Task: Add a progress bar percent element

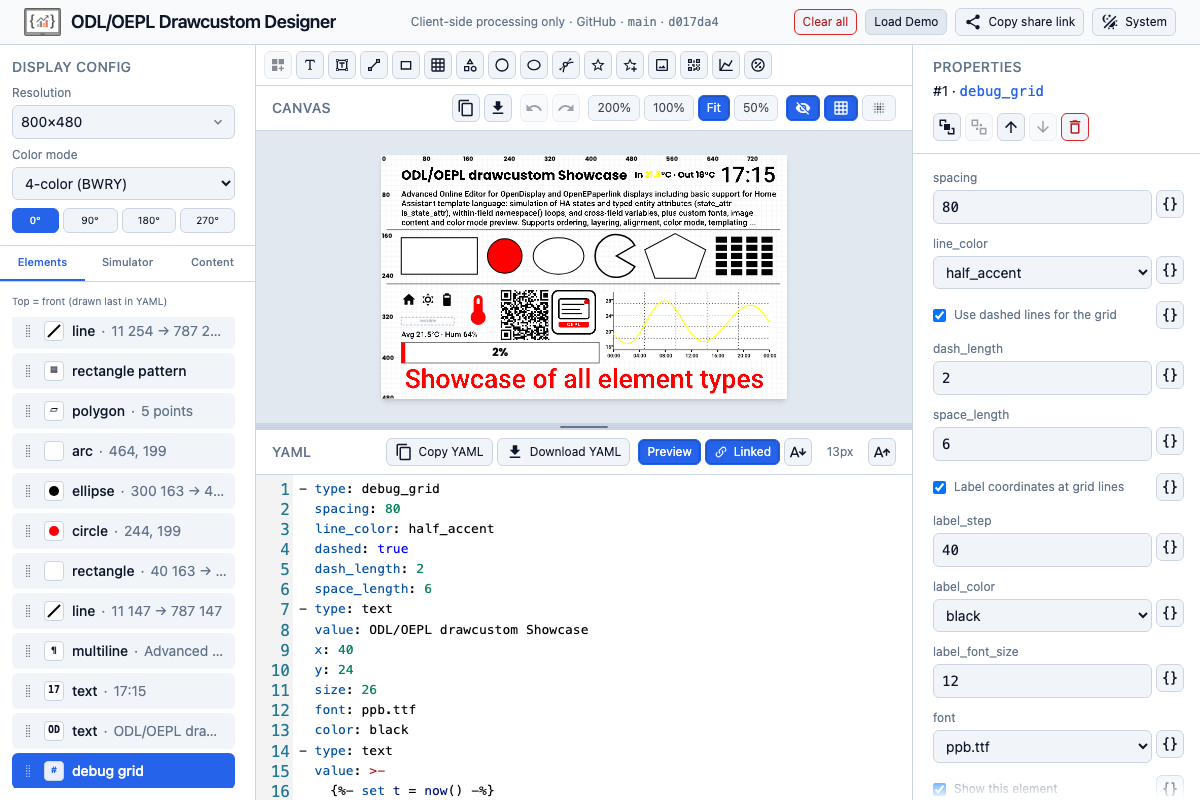Action: click(758, 65)
